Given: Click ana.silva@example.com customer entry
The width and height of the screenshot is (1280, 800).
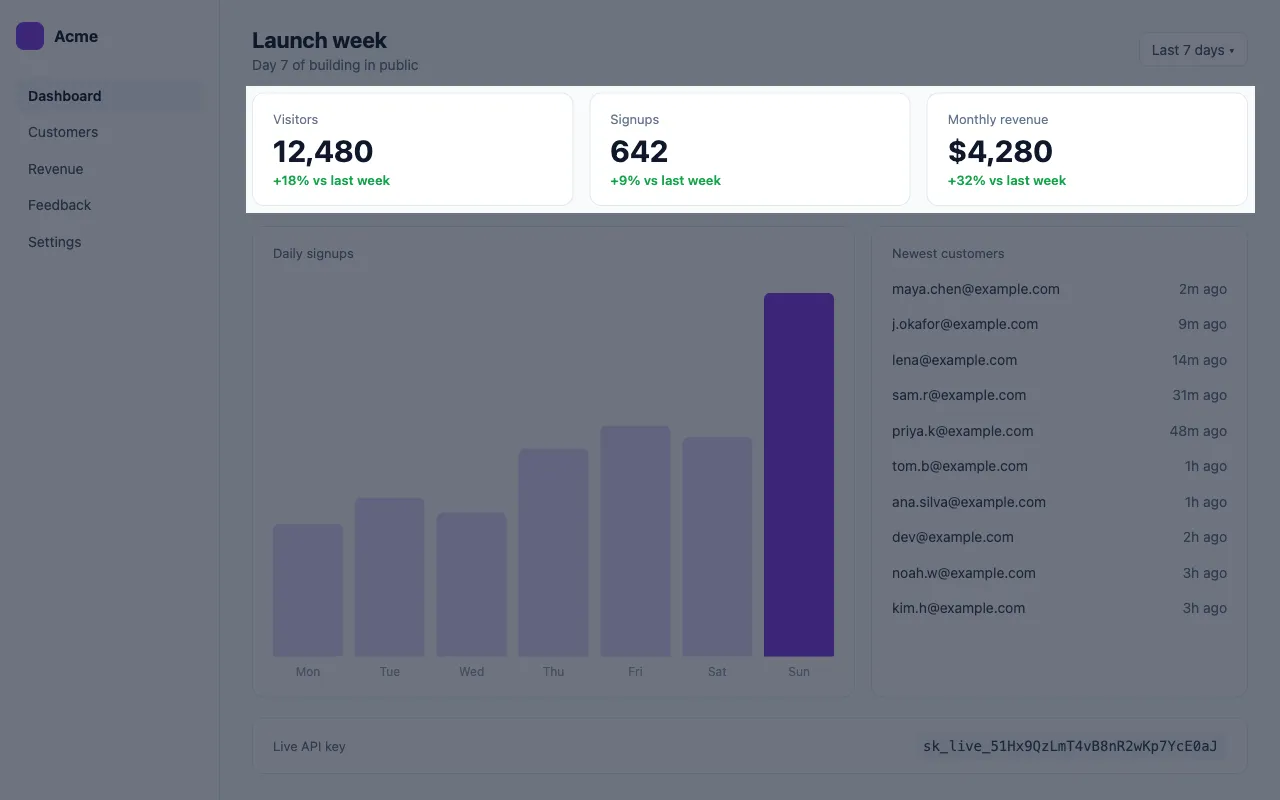Looking at the screenshot, I should click(1059, 502).
